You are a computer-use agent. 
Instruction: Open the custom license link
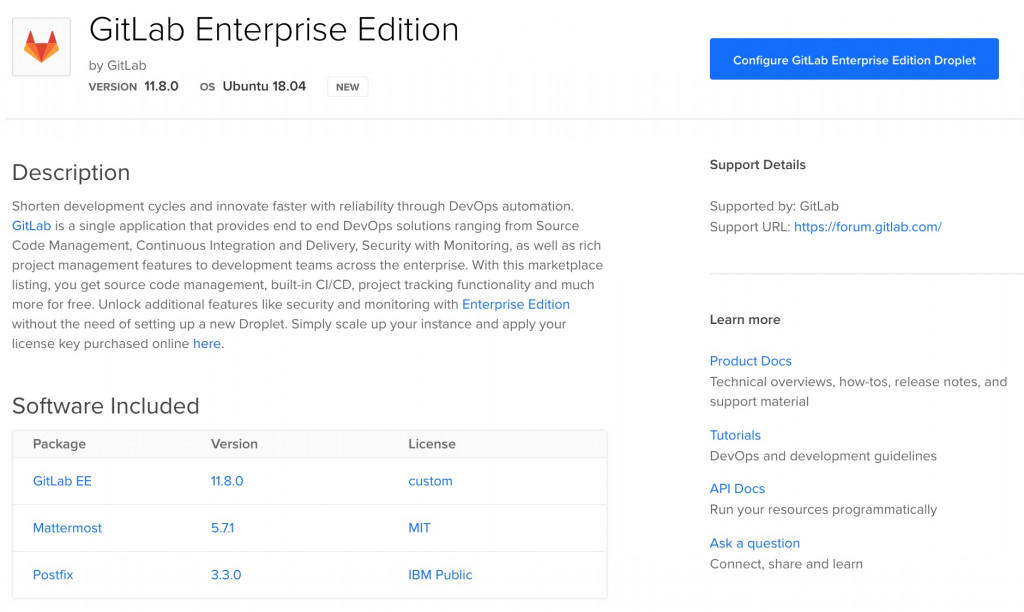[x=430, y=481]
